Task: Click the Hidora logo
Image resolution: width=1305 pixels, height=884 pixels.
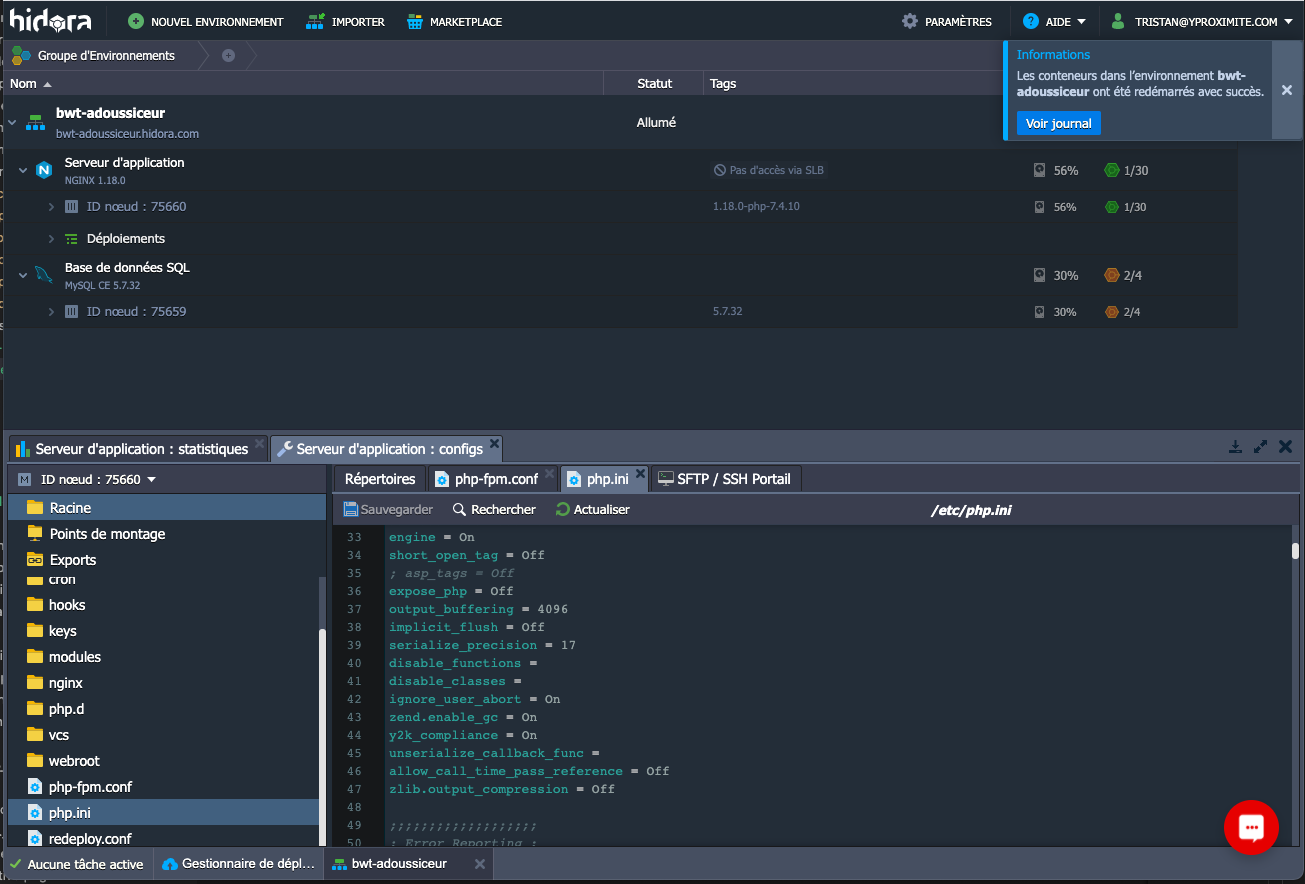Action: pos(50,20)
